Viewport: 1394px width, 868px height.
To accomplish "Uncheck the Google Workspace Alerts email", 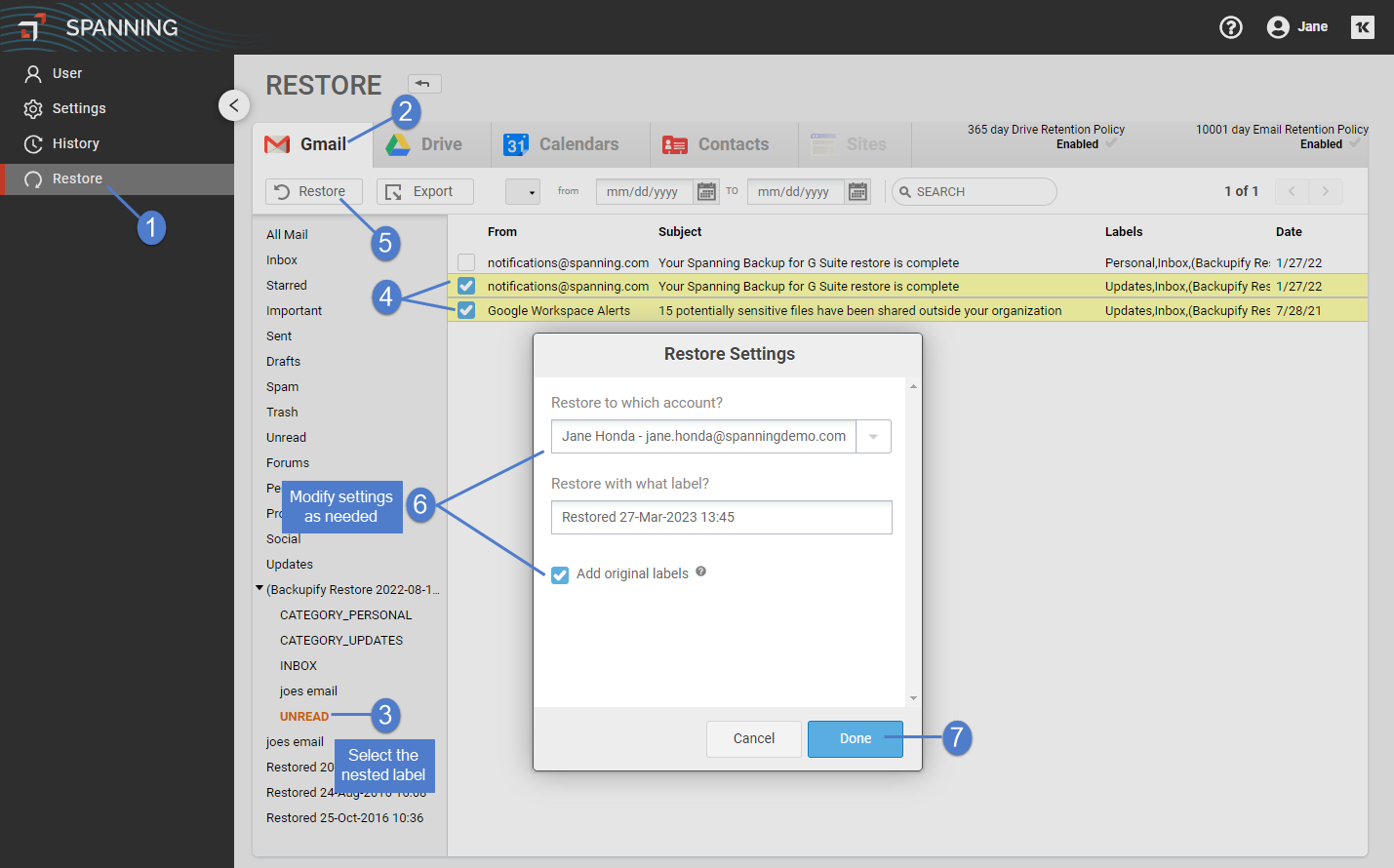I will pos(466,310).
